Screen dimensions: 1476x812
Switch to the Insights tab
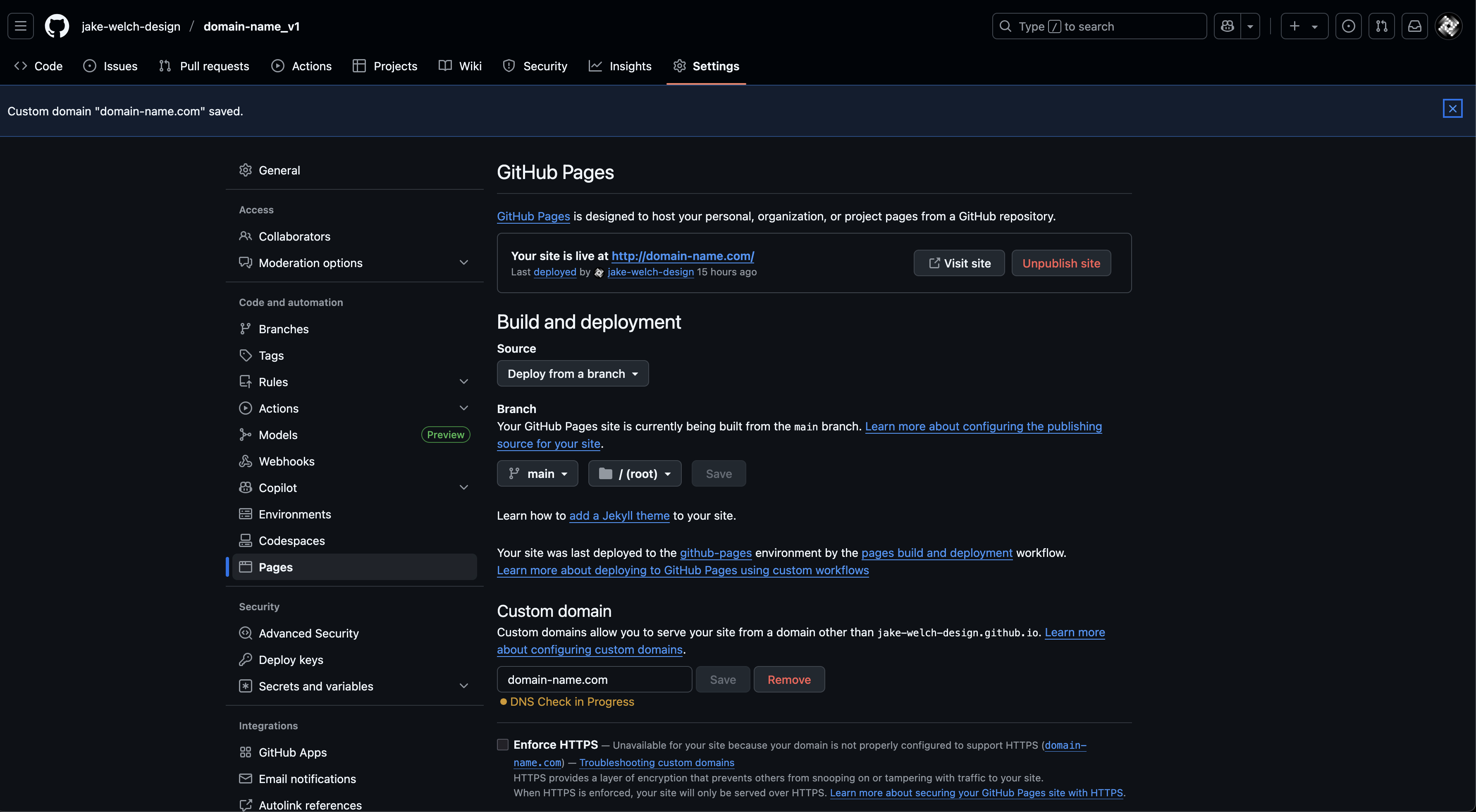click(x=620, y=66)
